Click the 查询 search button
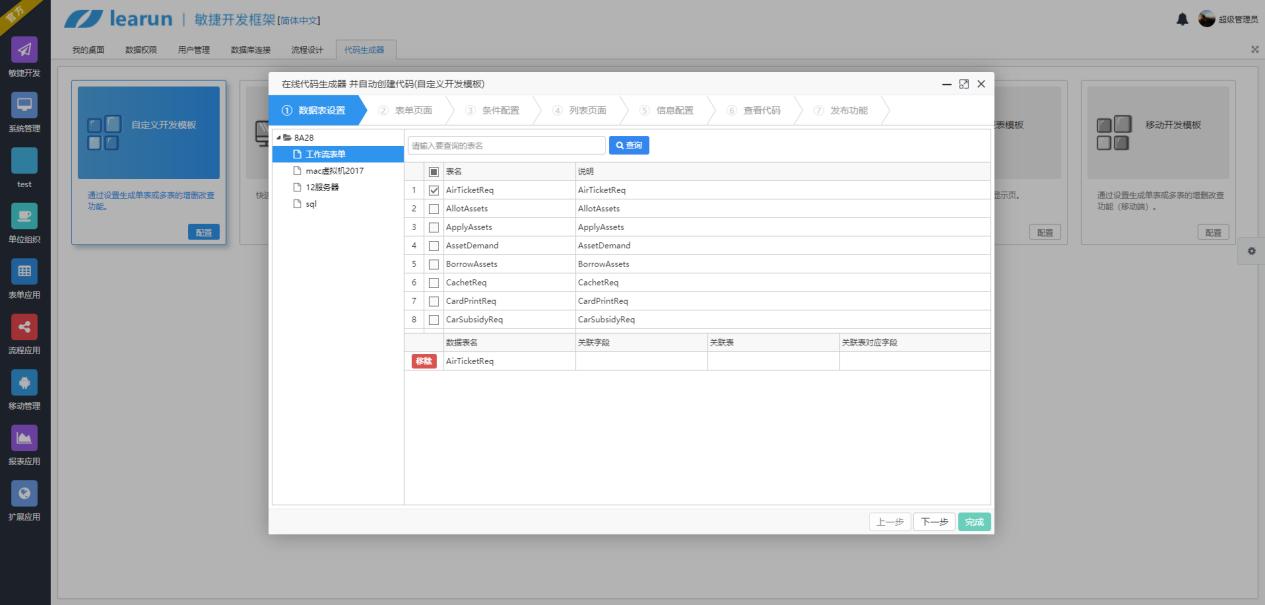 [629, 146]
